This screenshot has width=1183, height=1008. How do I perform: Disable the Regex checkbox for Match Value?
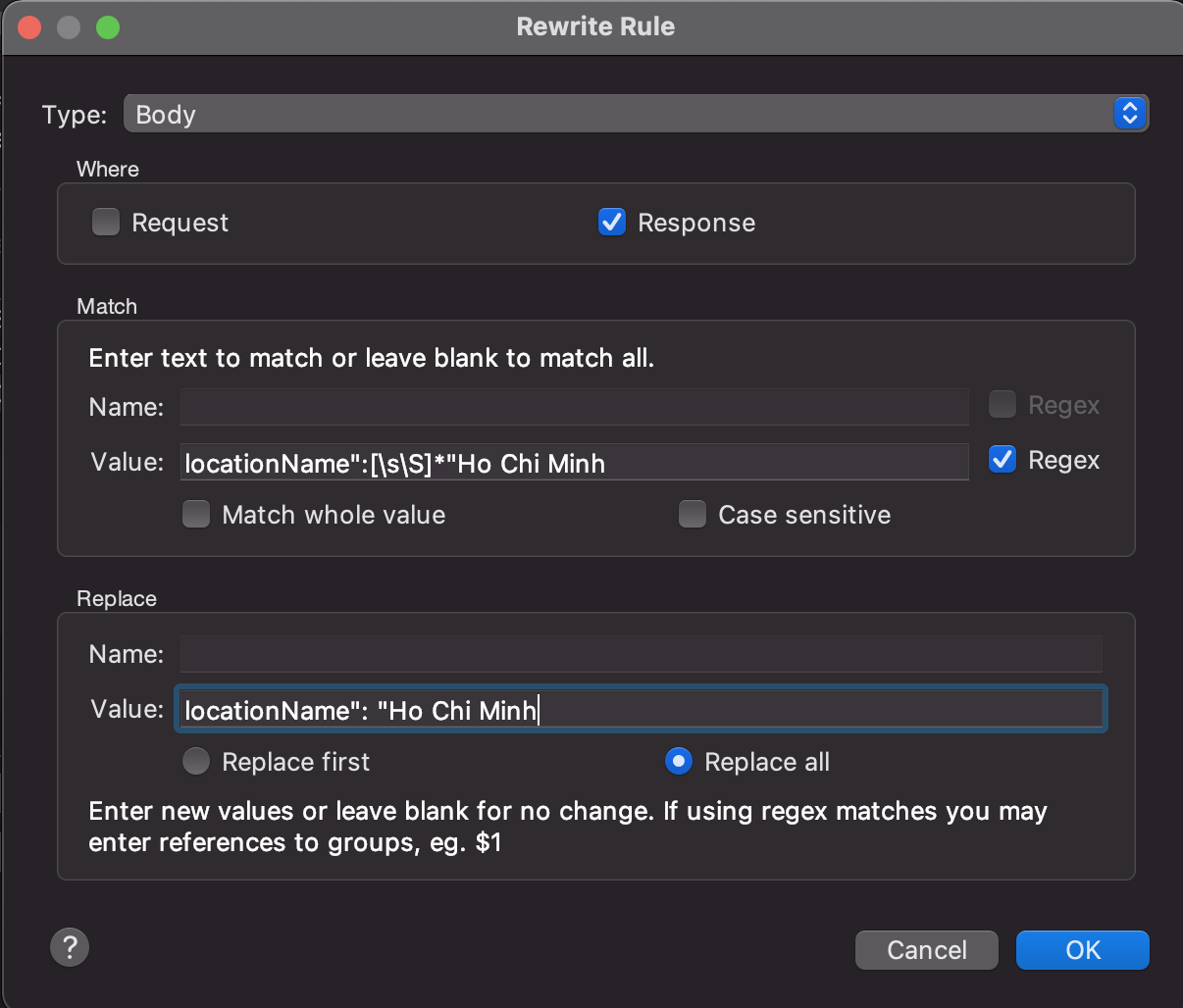point(1003,460)
